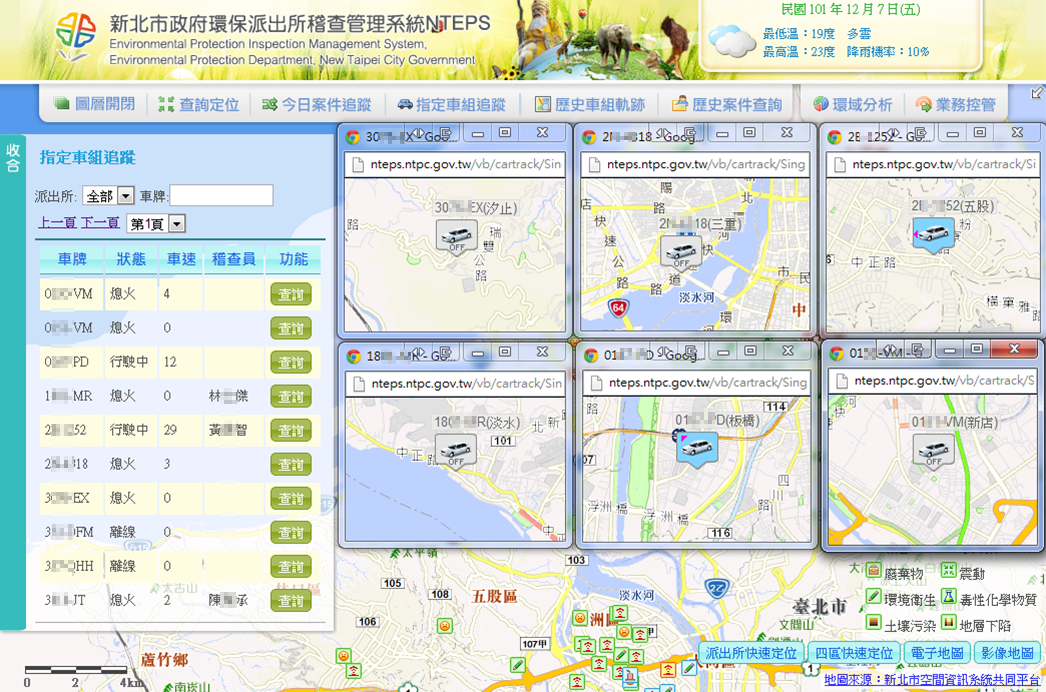Click the 地層下陷 subsidence legend icon
The height and width of the screenshot is (692, 1046).
948,623
